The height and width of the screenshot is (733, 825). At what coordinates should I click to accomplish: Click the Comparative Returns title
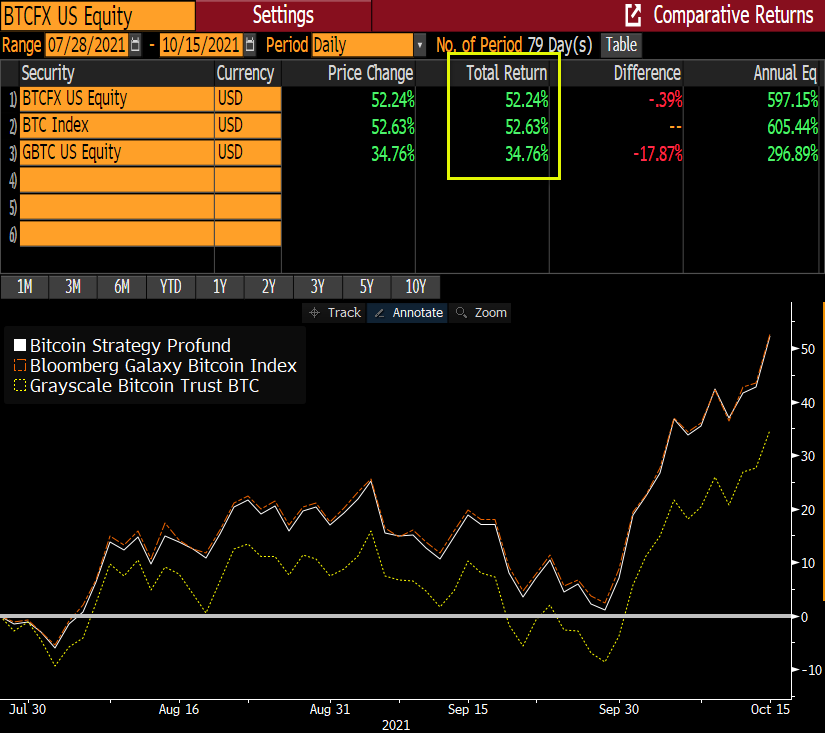[733, 15]
